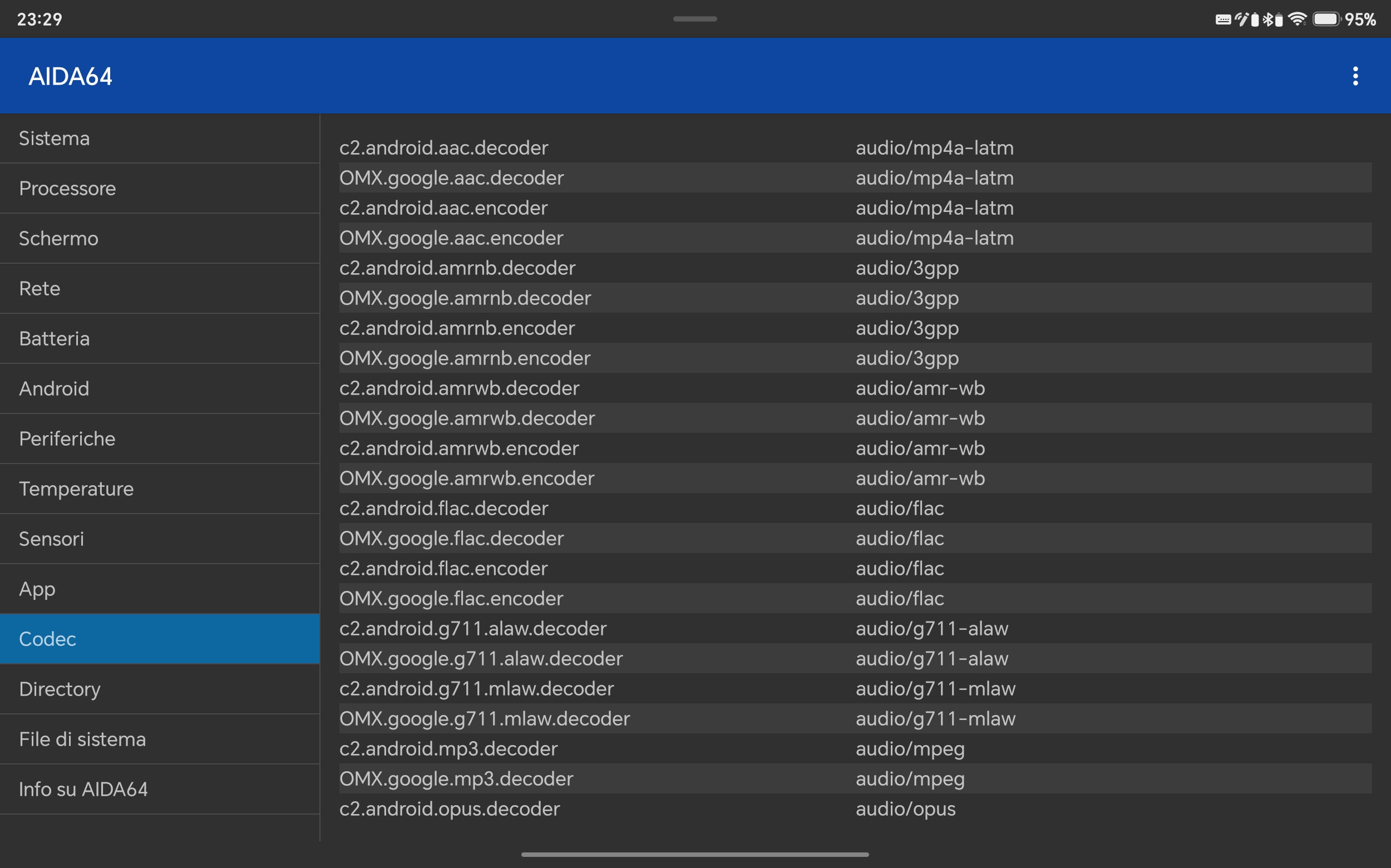Viewport: 1391px width, 868px height.
Task: Tap the AIDA64 app title
Action: (x=70, y=76)
